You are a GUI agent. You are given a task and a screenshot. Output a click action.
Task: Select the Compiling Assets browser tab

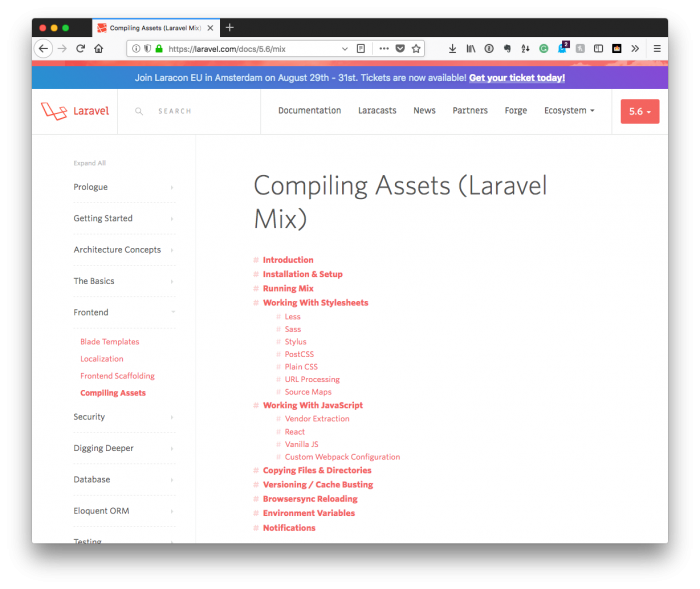(156, 28)
